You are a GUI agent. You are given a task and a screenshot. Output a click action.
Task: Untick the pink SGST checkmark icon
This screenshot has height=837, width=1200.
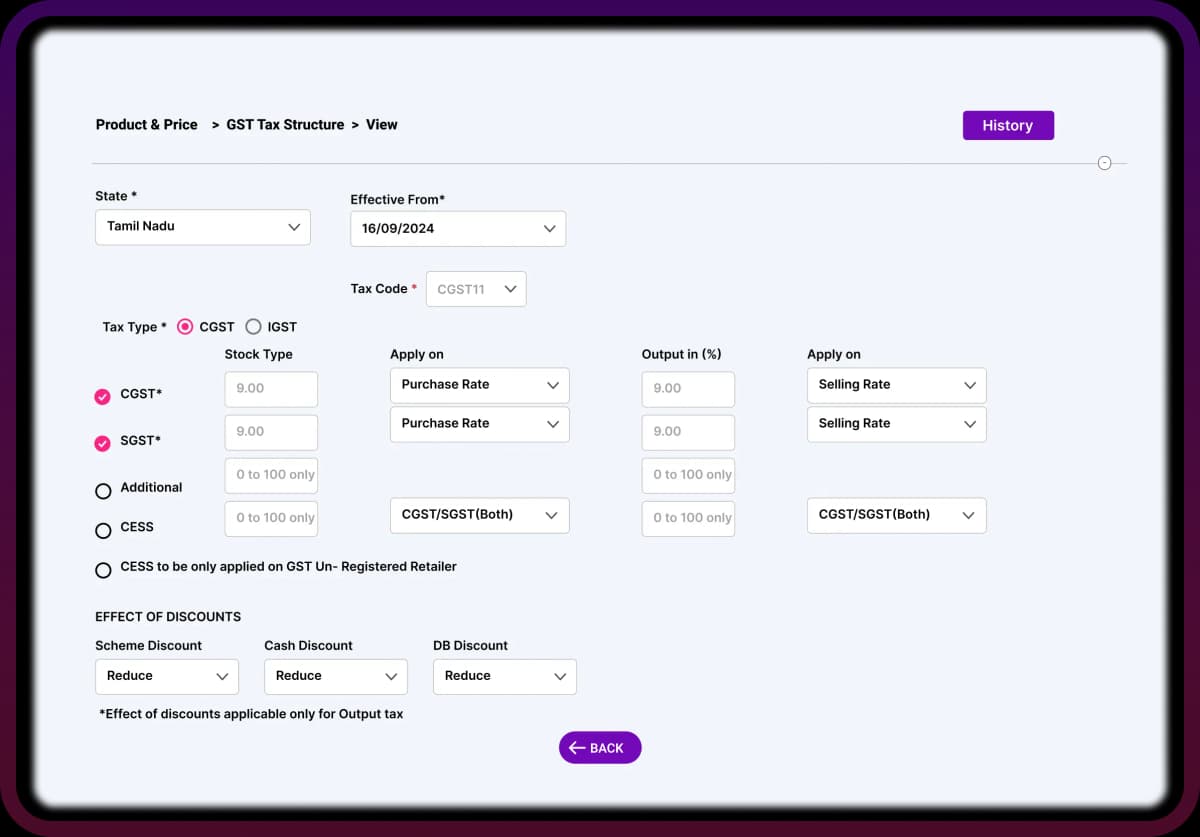tap(102, 443)
